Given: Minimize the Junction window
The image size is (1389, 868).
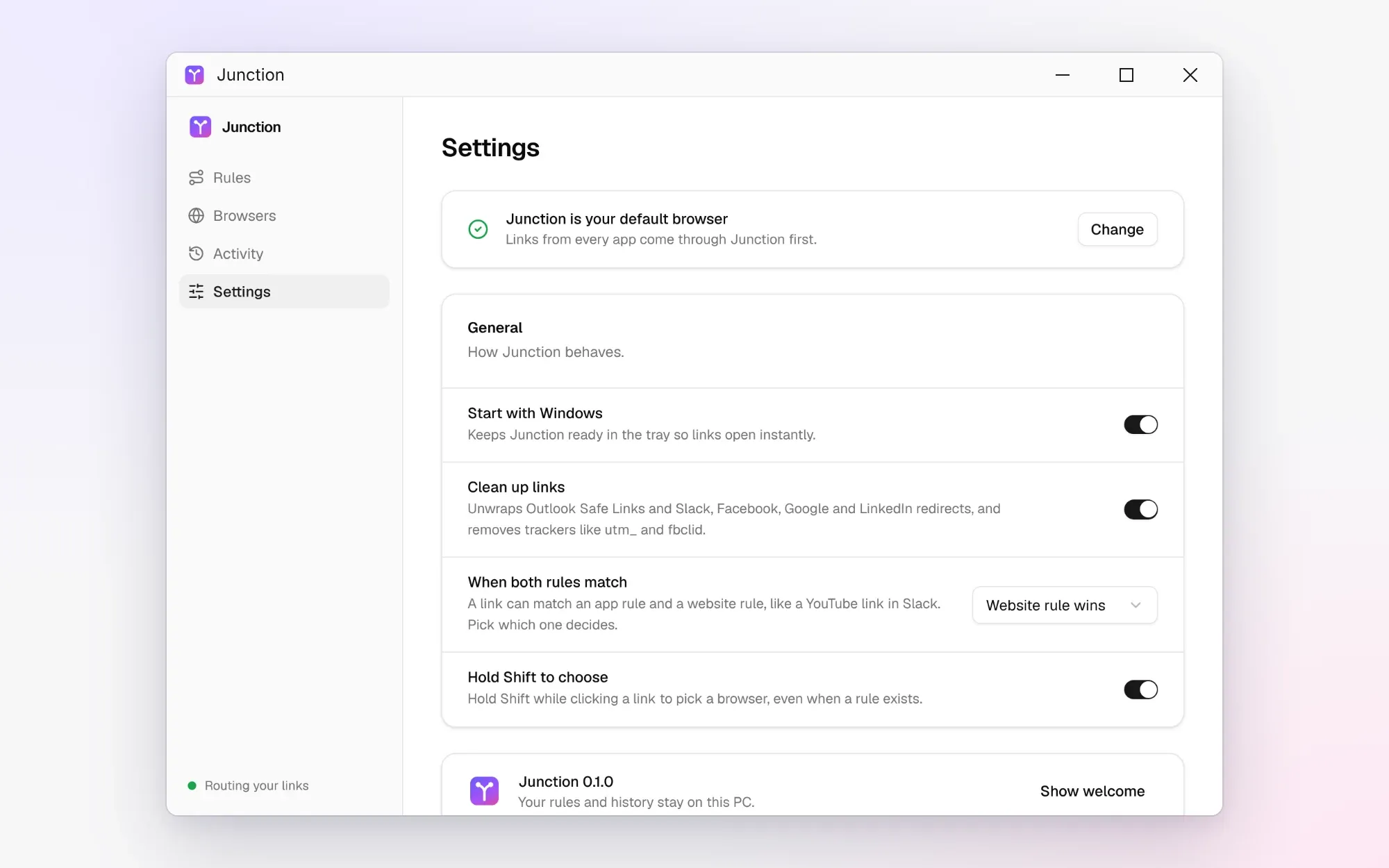Looking at the screenshot, I should coord(1063,75).
